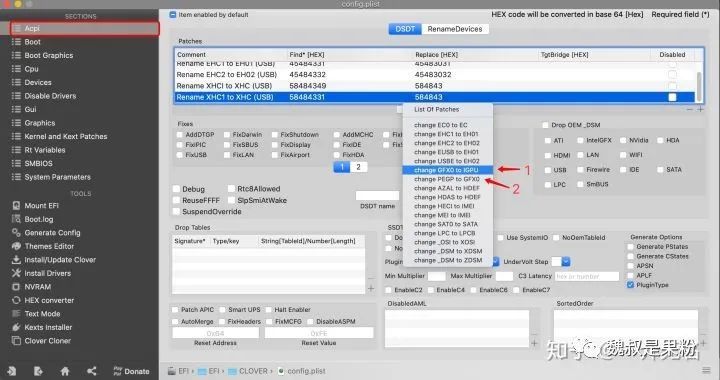Open the UnderVolt Step dropdown
This screenshot has width=720, height=380.
566,262
